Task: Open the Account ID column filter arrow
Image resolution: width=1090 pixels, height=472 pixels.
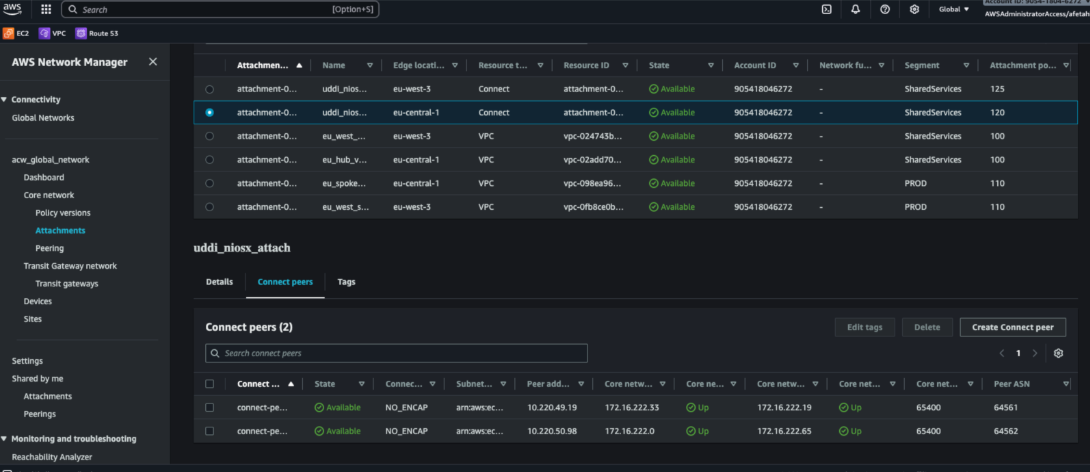Action: point(796,65)
